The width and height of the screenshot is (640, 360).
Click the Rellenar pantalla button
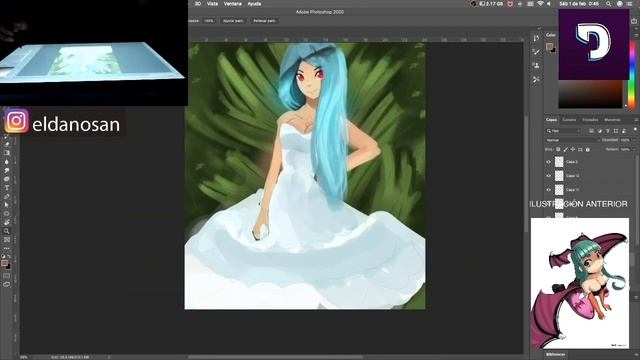pyautogui.click(x=264, y=20)
